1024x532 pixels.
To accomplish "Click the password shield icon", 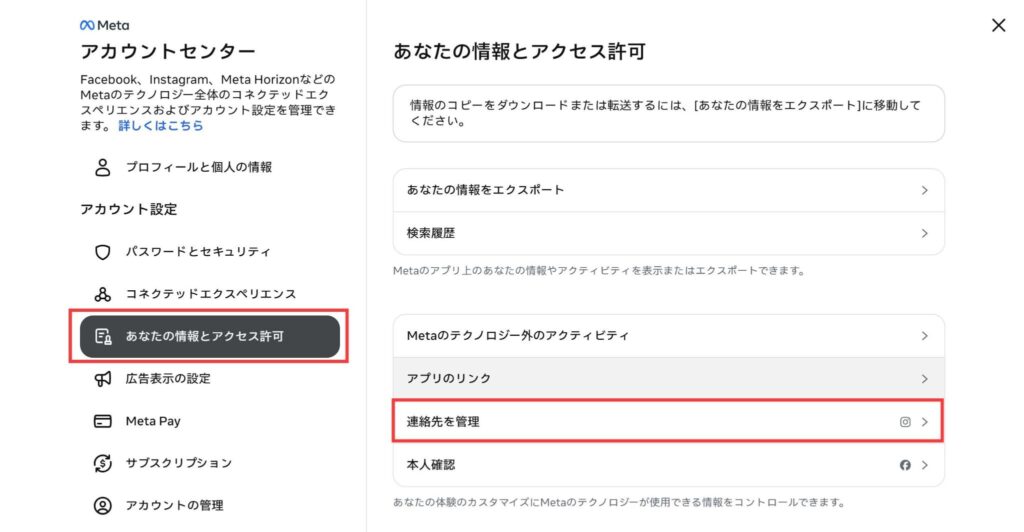I will click(x=103, y=252).
